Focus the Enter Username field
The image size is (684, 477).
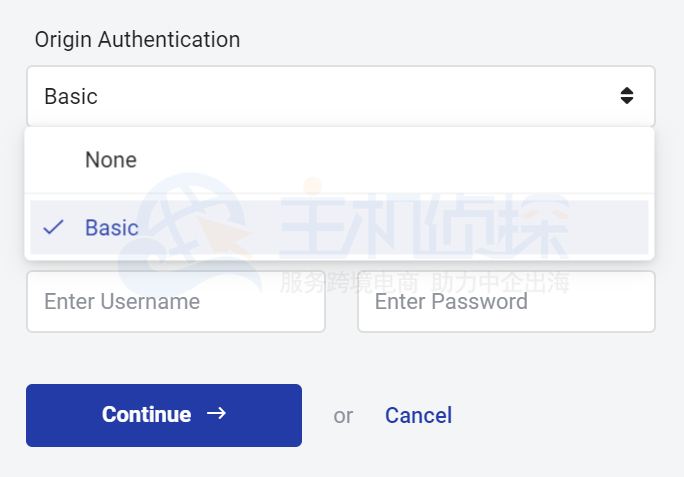point(176,302)
